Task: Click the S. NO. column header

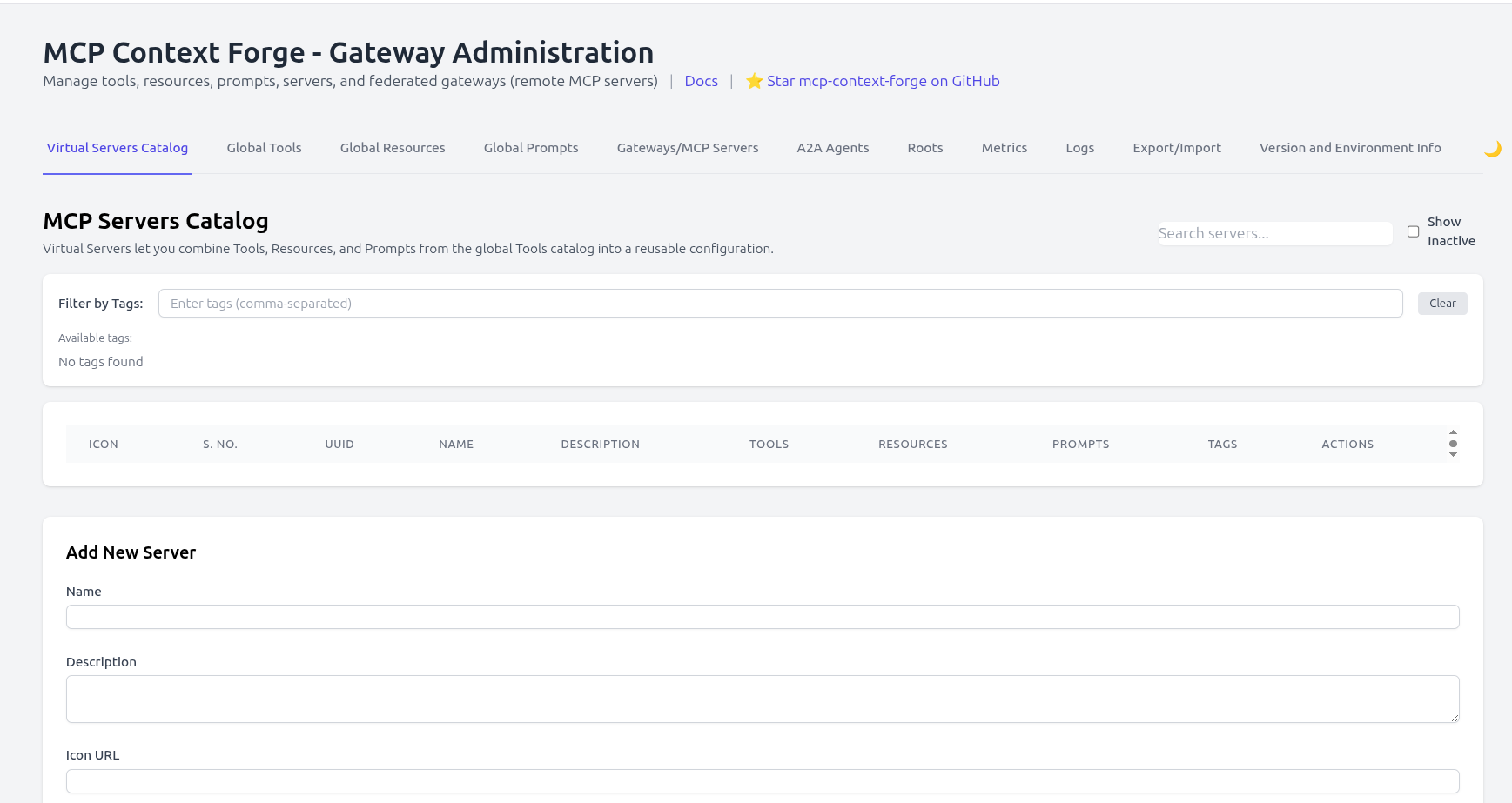Action: [220, 444]
